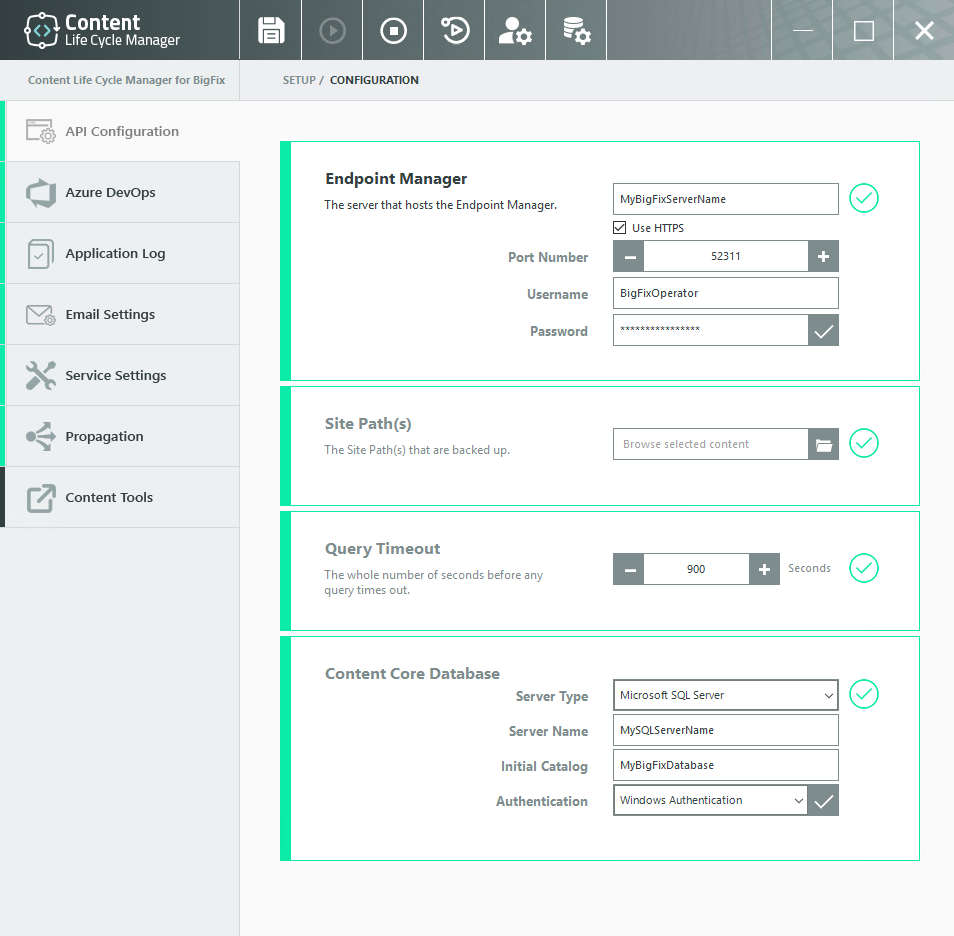The height and width of the screenshot is (936, 954).
Task: Click 'Content Life Cycle Manager for BigFix' text
Action: [127, 80]
